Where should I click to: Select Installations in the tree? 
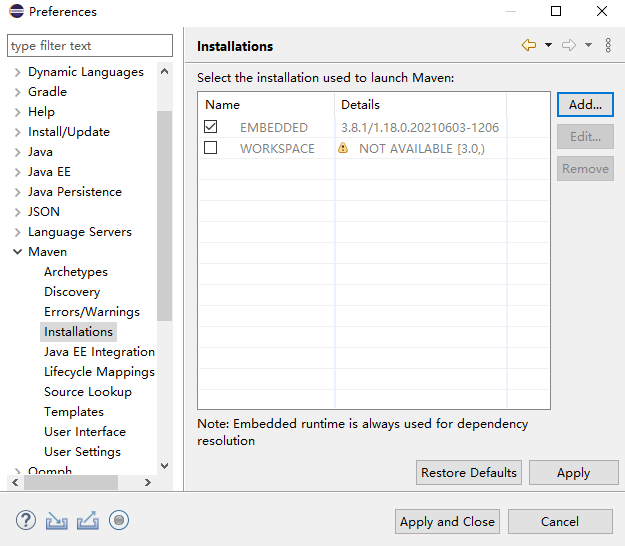pos(78,332)
